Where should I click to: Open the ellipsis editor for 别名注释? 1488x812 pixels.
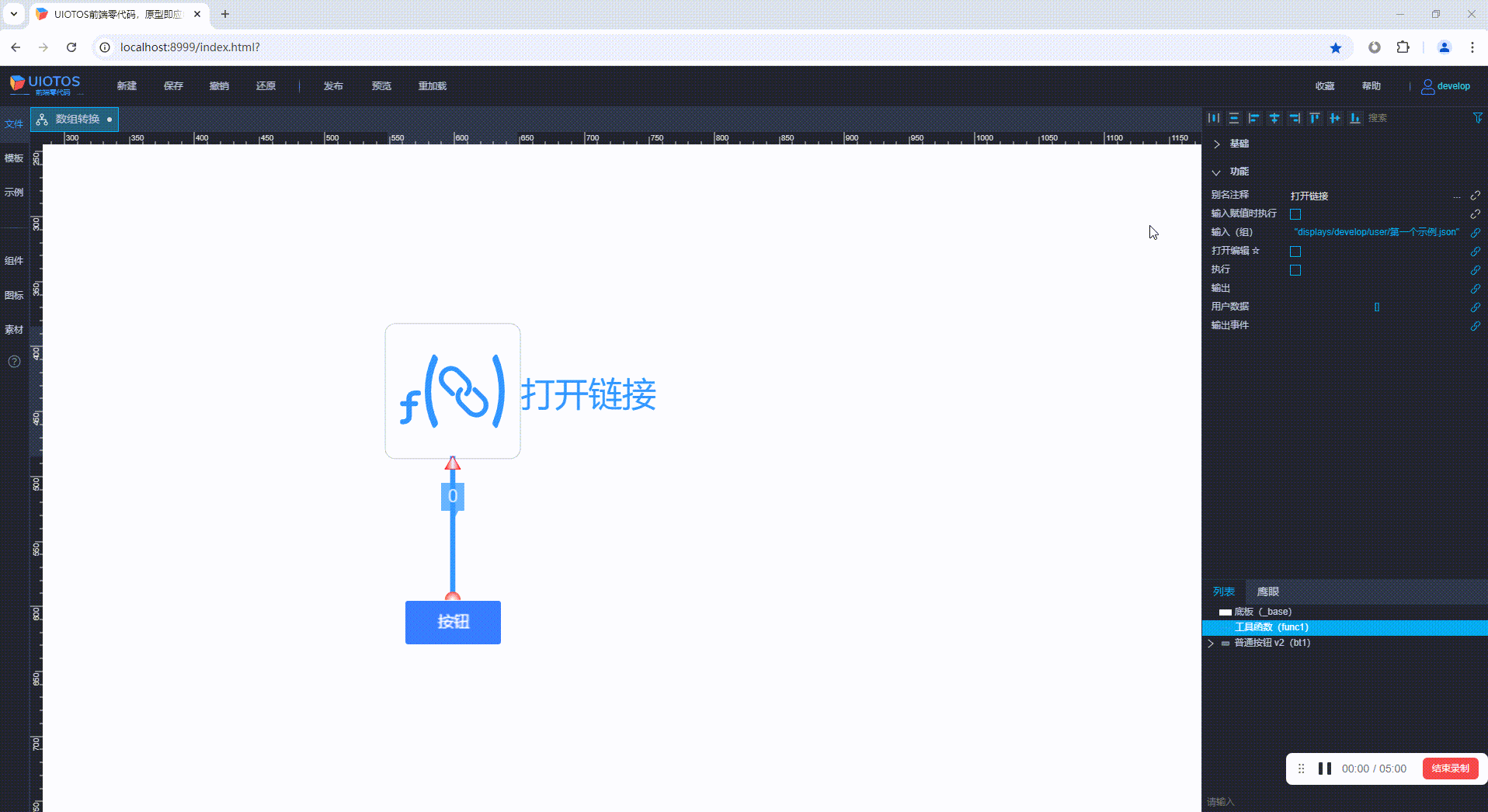(1457, 196)
